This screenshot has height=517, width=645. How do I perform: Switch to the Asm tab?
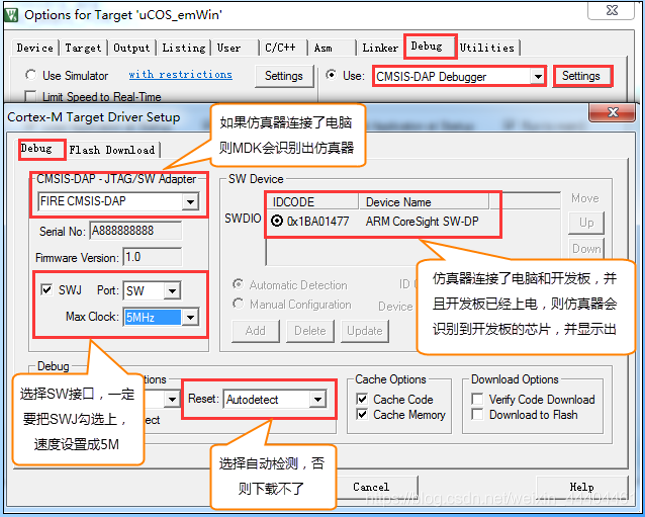(323, 48)
